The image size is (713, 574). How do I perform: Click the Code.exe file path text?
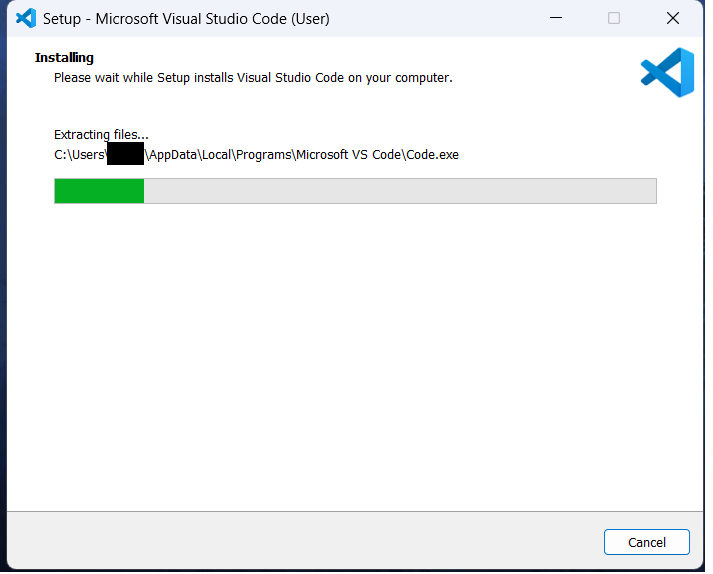432,154
